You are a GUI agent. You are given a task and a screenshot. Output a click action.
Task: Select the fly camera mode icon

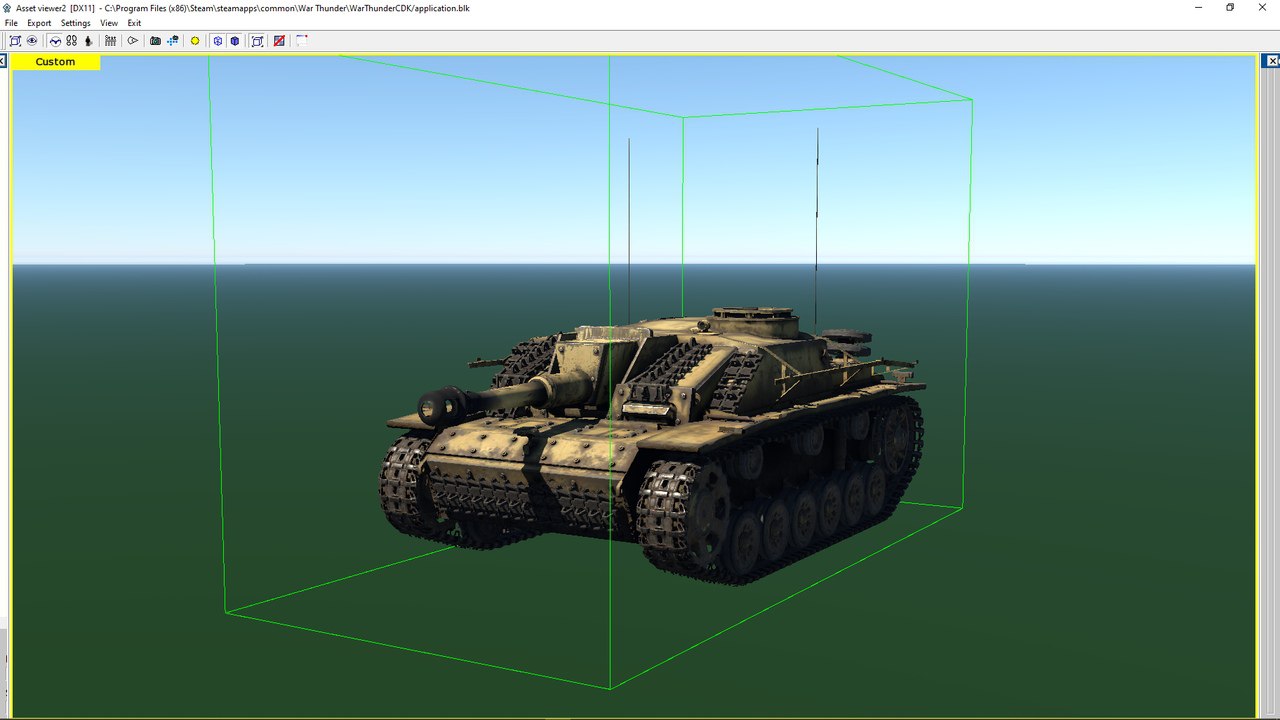coord(55,41)
